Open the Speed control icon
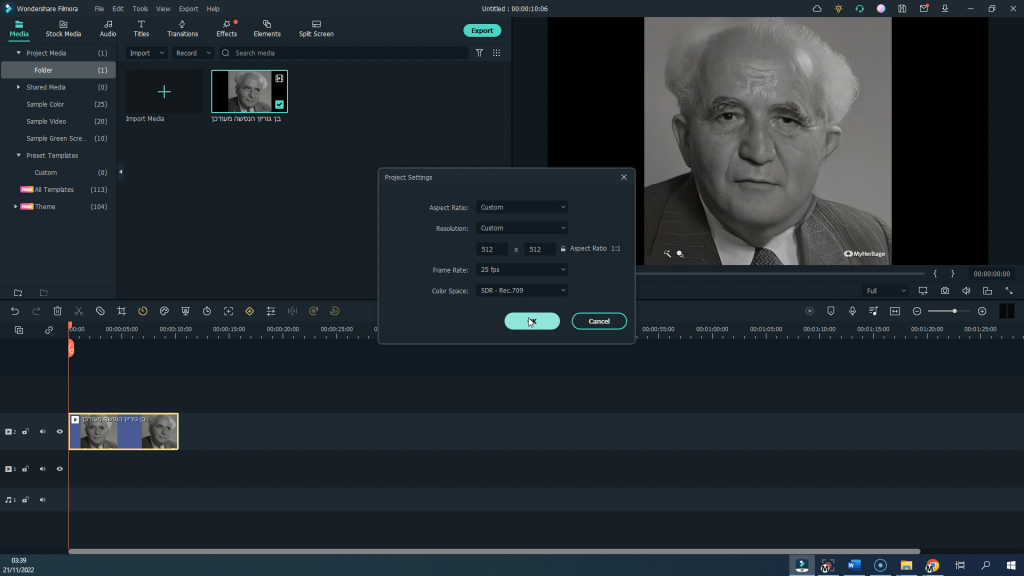The height and width of the screenshot is (576, 1024). click(143, 312)
